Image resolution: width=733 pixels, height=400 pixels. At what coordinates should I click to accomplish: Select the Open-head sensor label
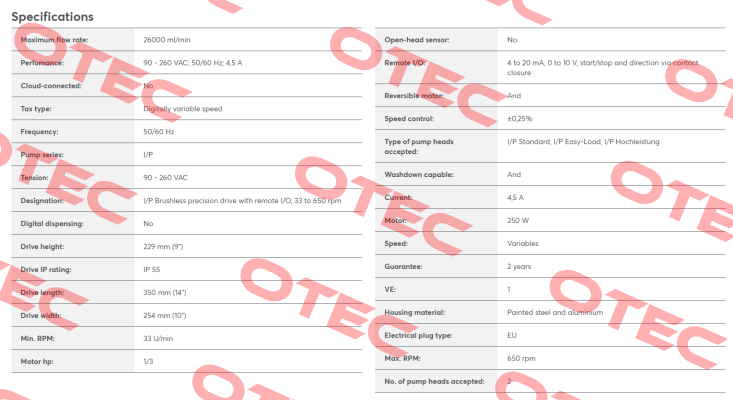click(417, 40)
